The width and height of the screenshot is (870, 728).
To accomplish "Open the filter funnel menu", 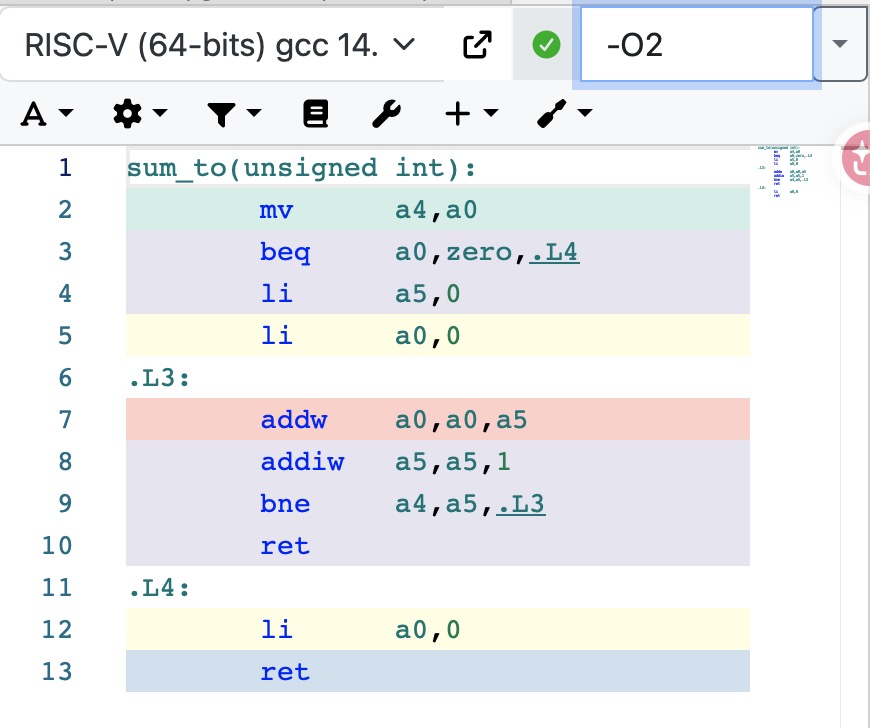I will click(234, 114).
